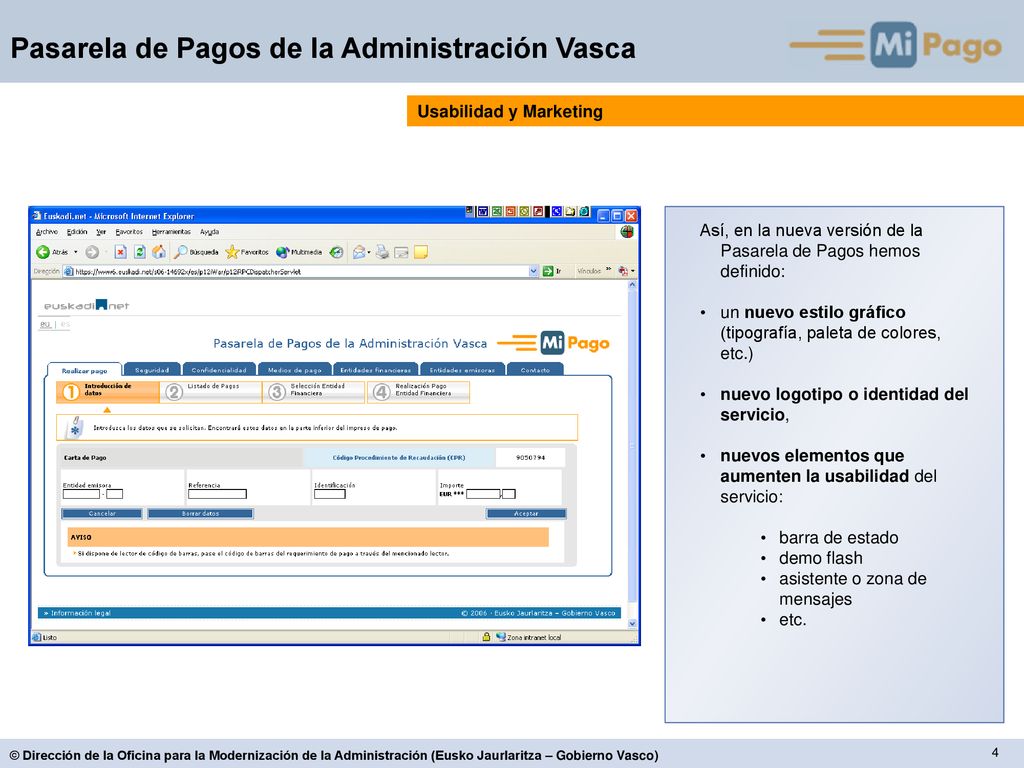The width and height of the screenshot is (1024, 768).
Task: Click the grey Forward arrow button
Action: tap(92, 252)
